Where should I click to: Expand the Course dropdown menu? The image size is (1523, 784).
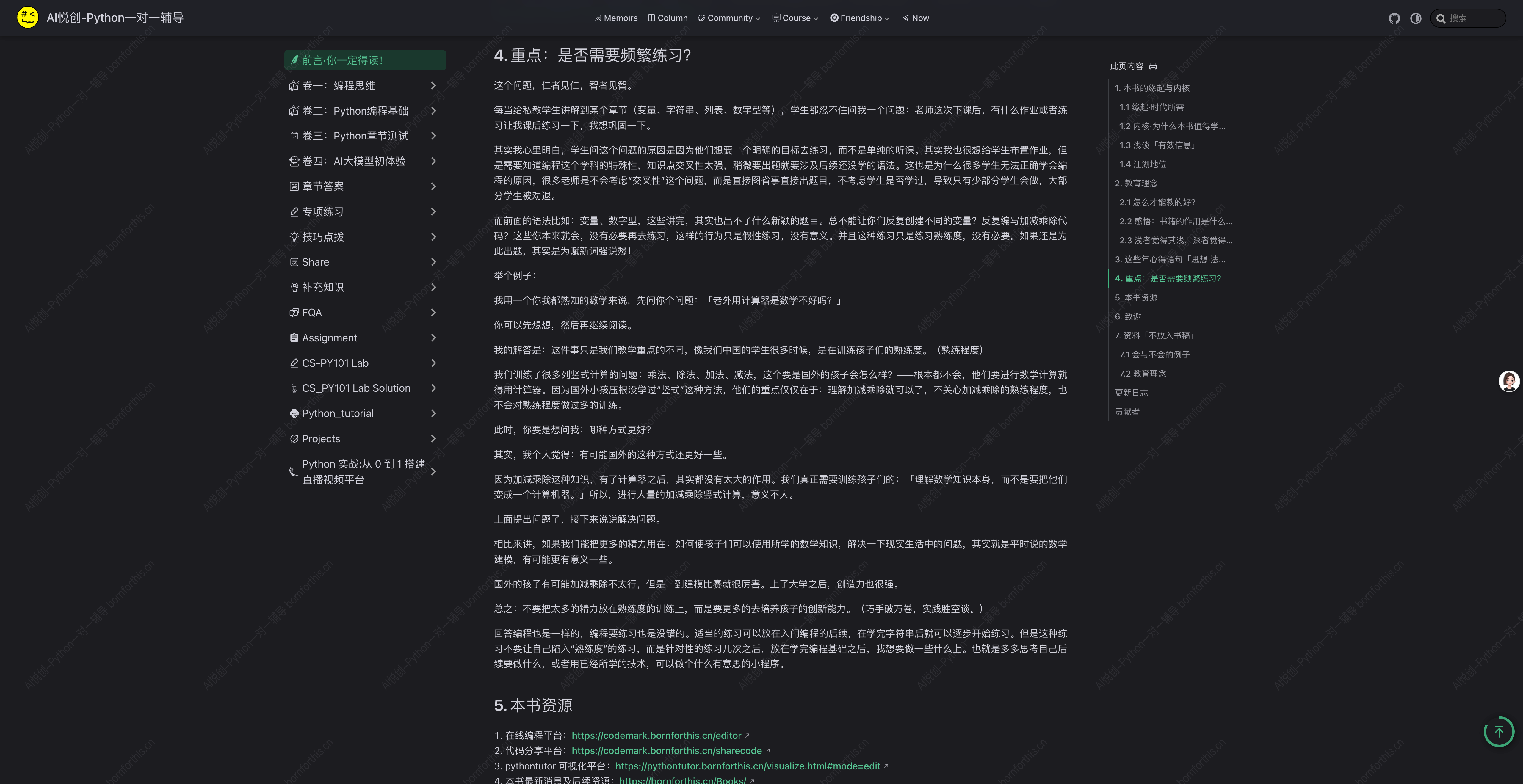coord(795,18)
